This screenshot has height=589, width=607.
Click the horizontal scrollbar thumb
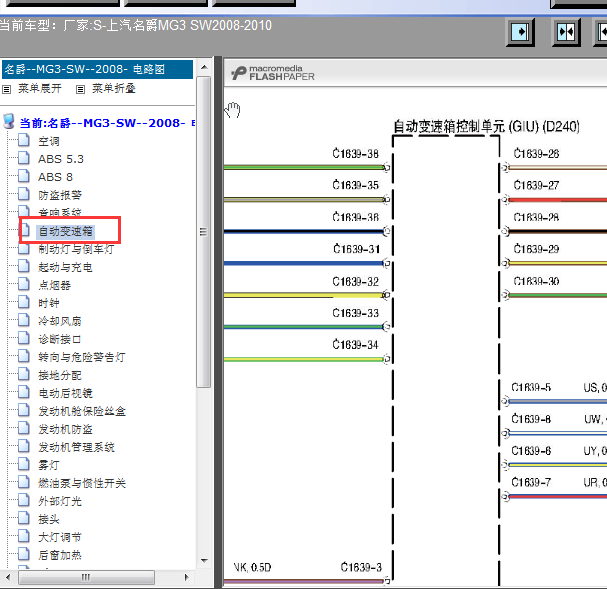(x=86, y=577)
